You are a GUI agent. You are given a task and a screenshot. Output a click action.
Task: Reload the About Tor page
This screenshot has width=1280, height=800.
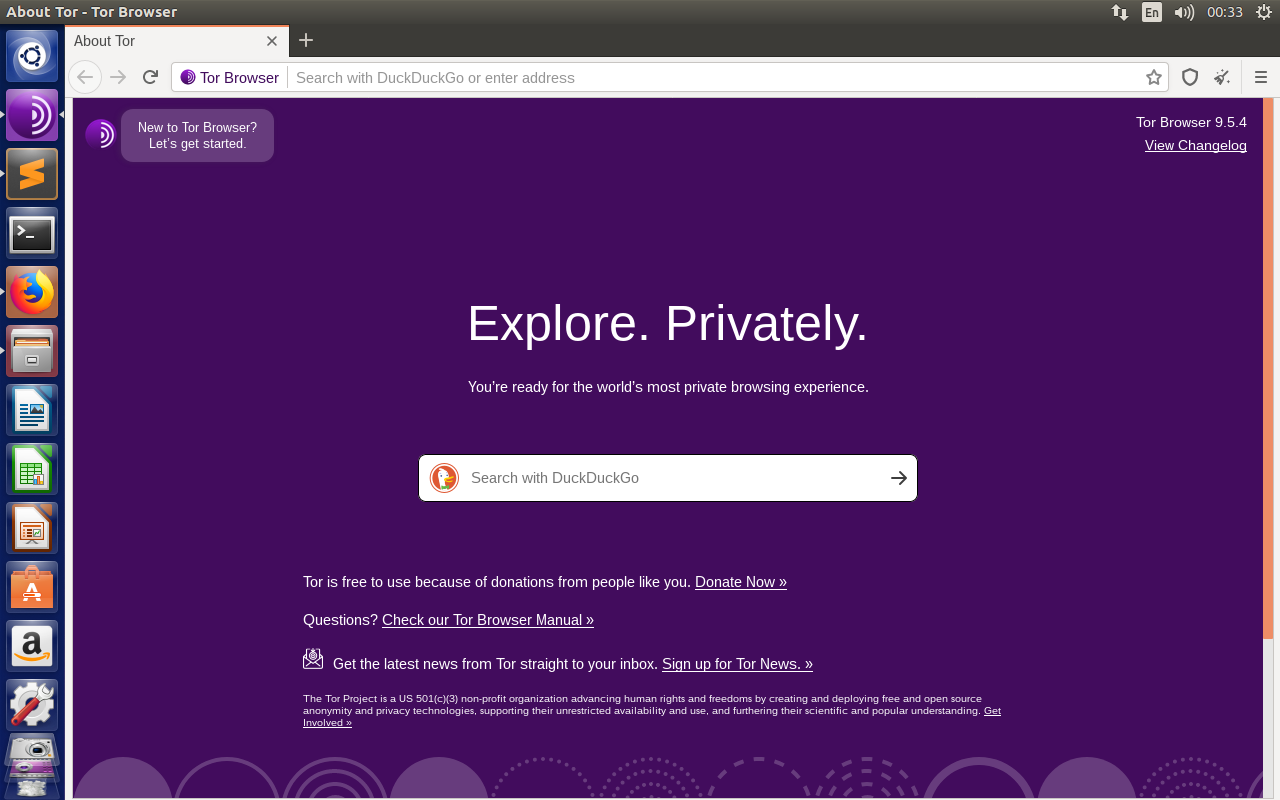pyautogui.click(x=150, y=77)
